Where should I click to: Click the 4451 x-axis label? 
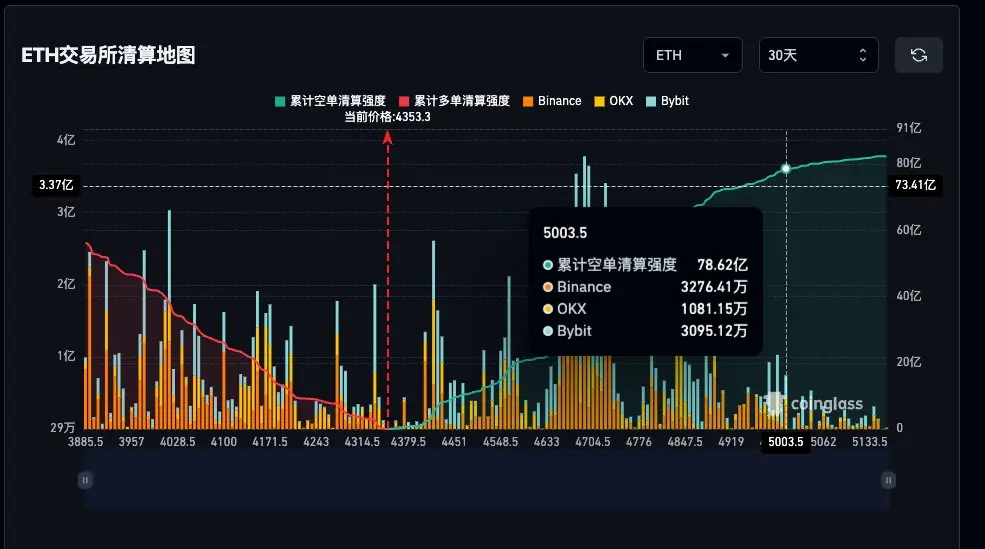coord(454,442)
